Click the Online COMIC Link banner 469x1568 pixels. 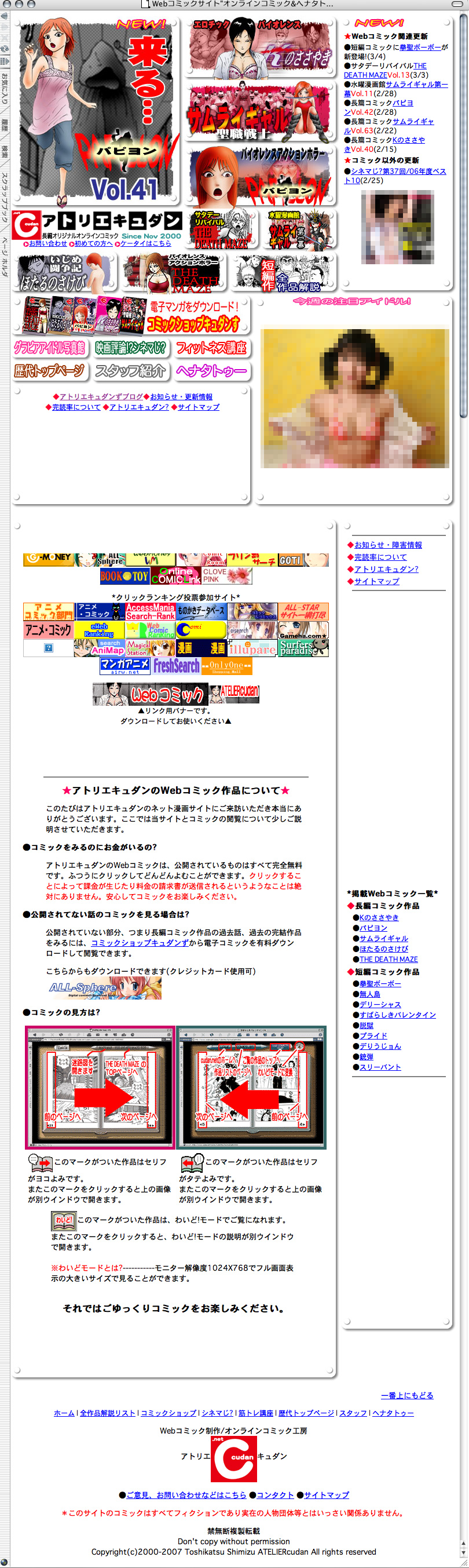(x=176, y=575)
